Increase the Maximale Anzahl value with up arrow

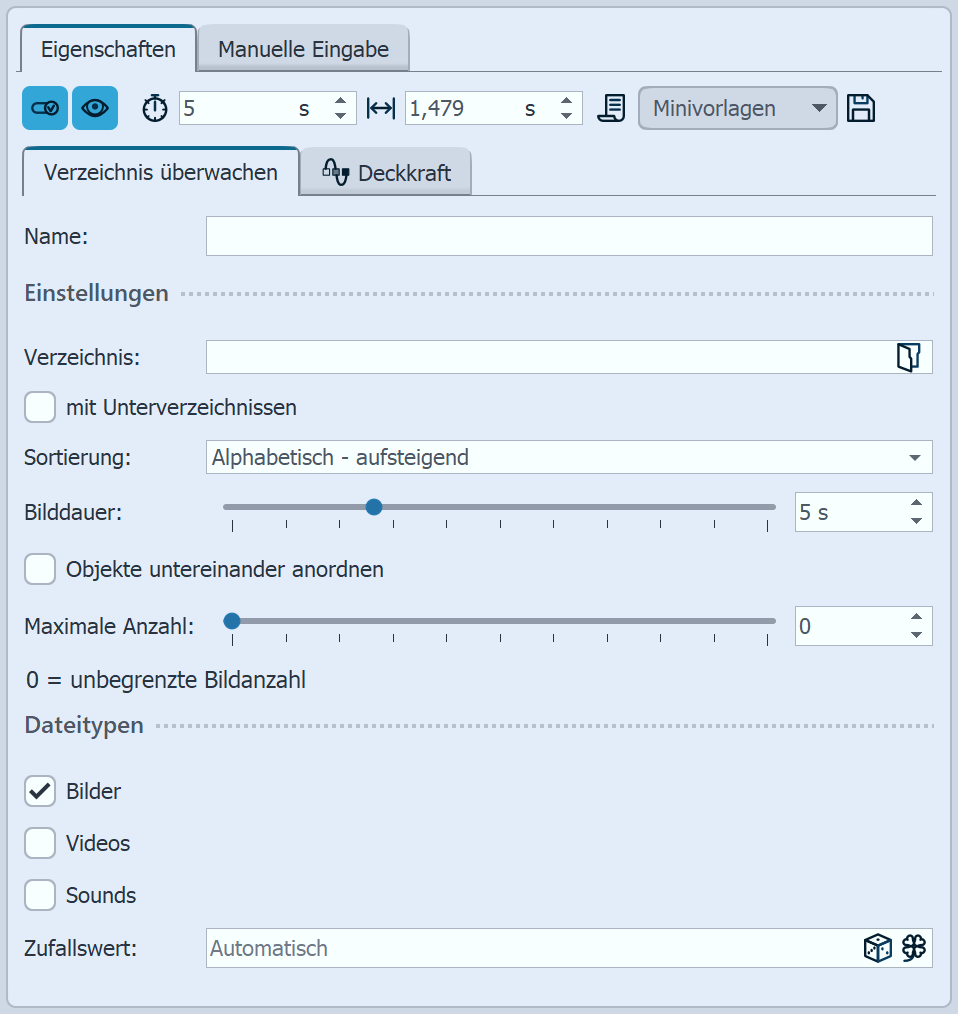(x=916, y=618)
